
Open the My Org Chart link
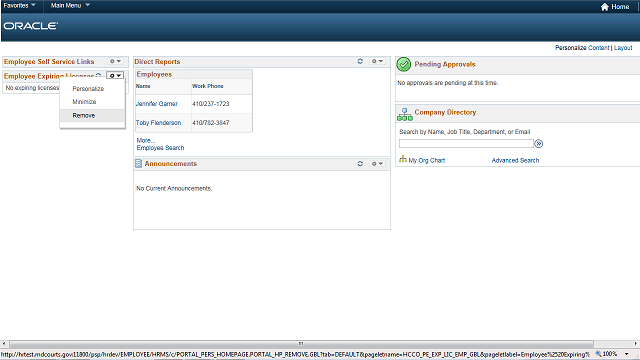pos(427,160)
